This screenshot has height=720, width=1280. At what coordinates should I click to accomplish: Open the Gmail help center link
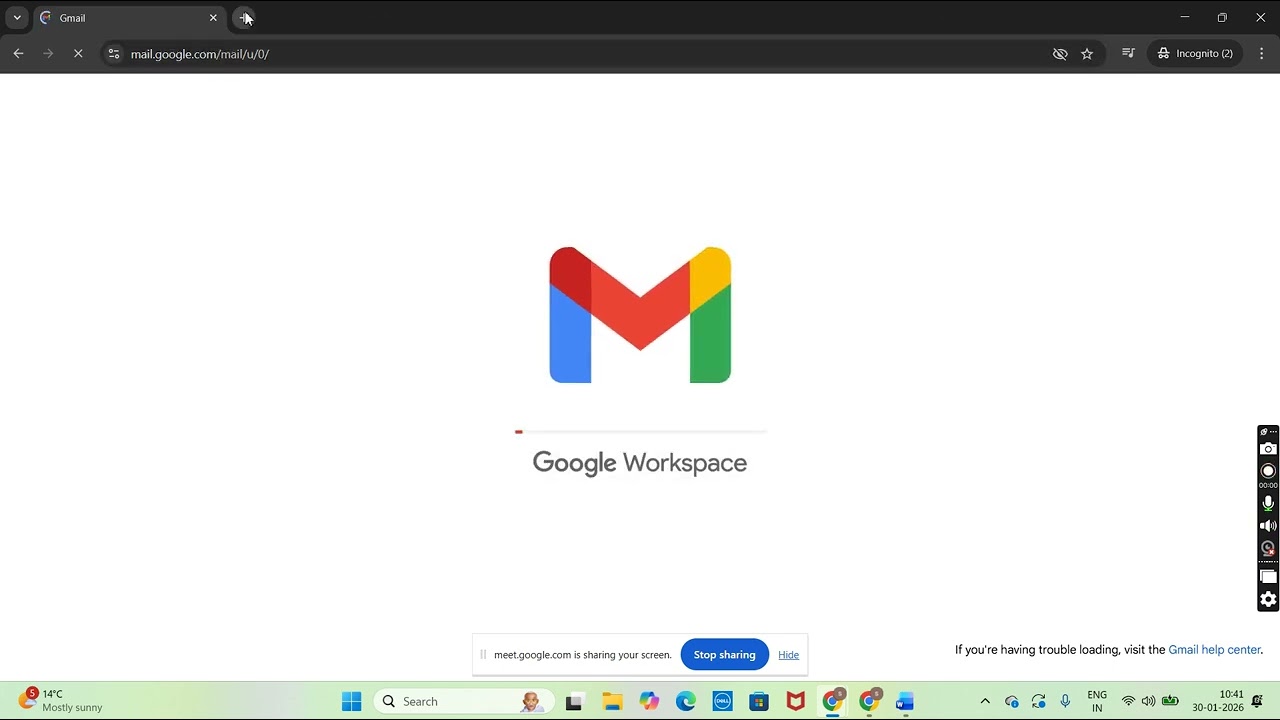pos(1214,650)
